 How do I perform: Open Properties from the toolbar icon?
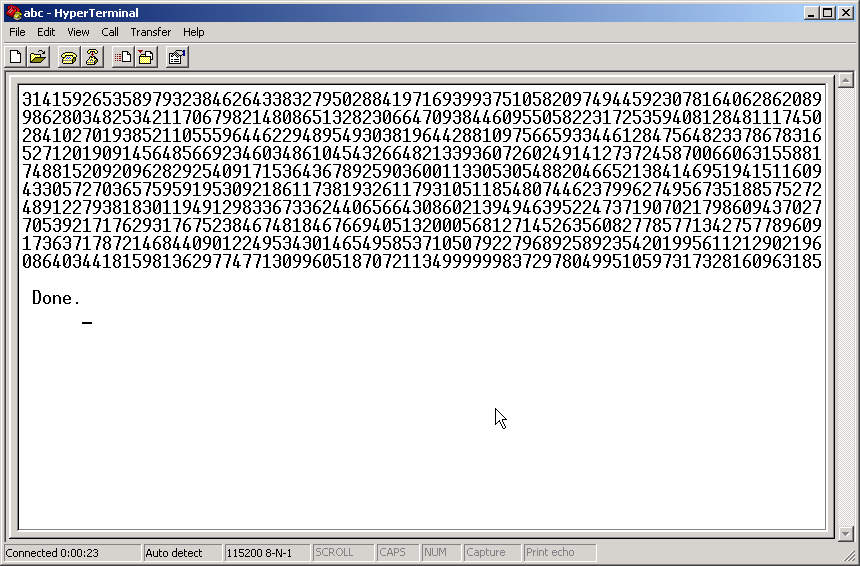(176, 57)
